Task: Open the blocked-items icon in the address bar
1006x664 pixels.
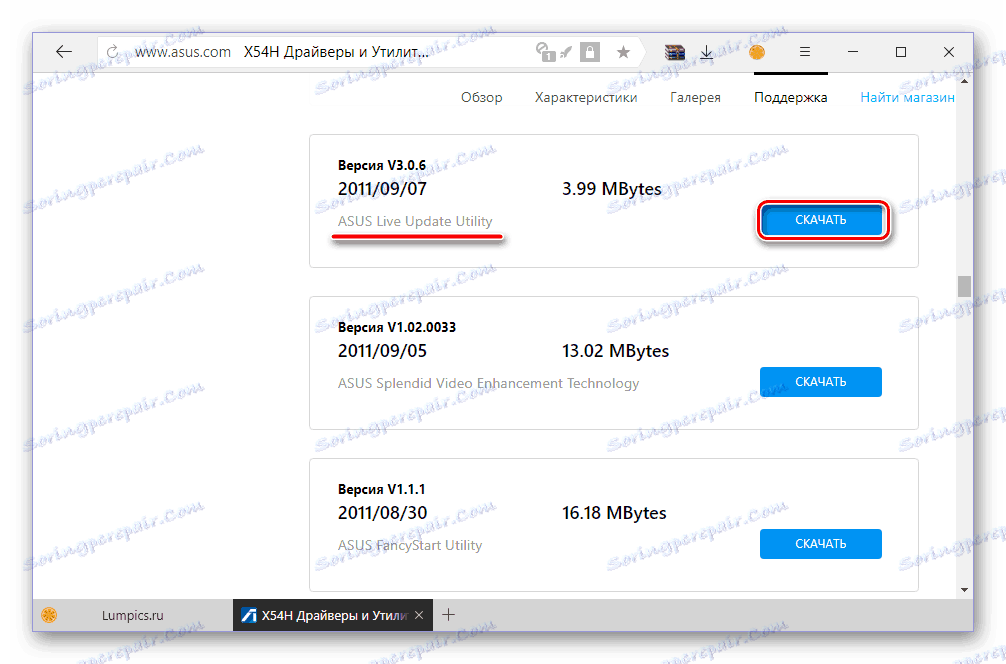Action: pyautogui.click(x=545, y=52)
